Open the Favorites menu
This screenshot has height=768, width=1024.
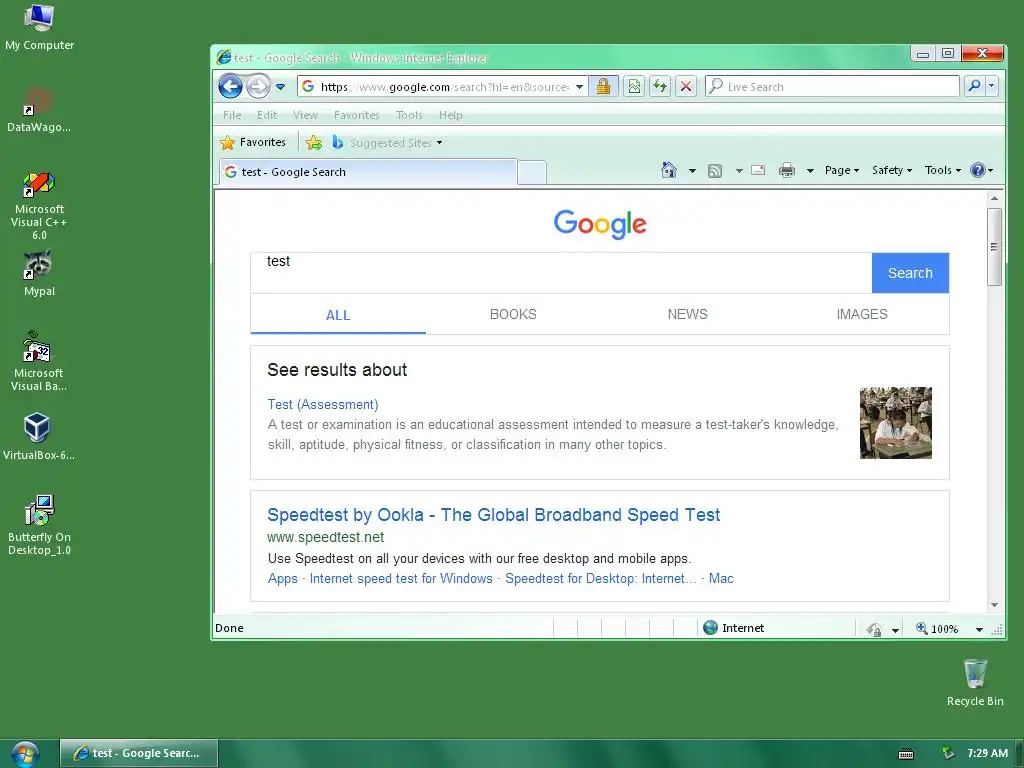[356, 115]
